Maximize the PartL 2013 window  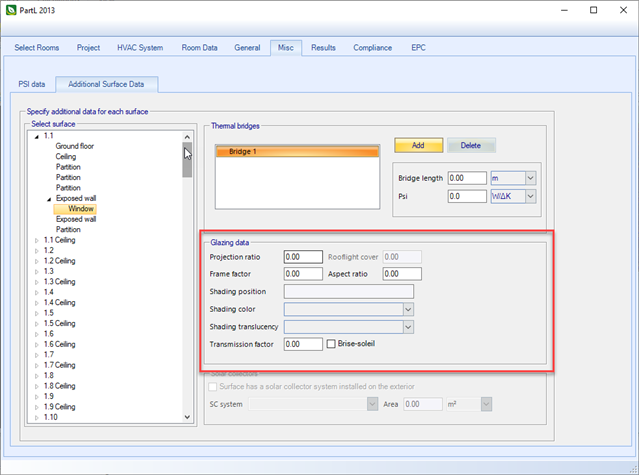(x=594, y=10)
